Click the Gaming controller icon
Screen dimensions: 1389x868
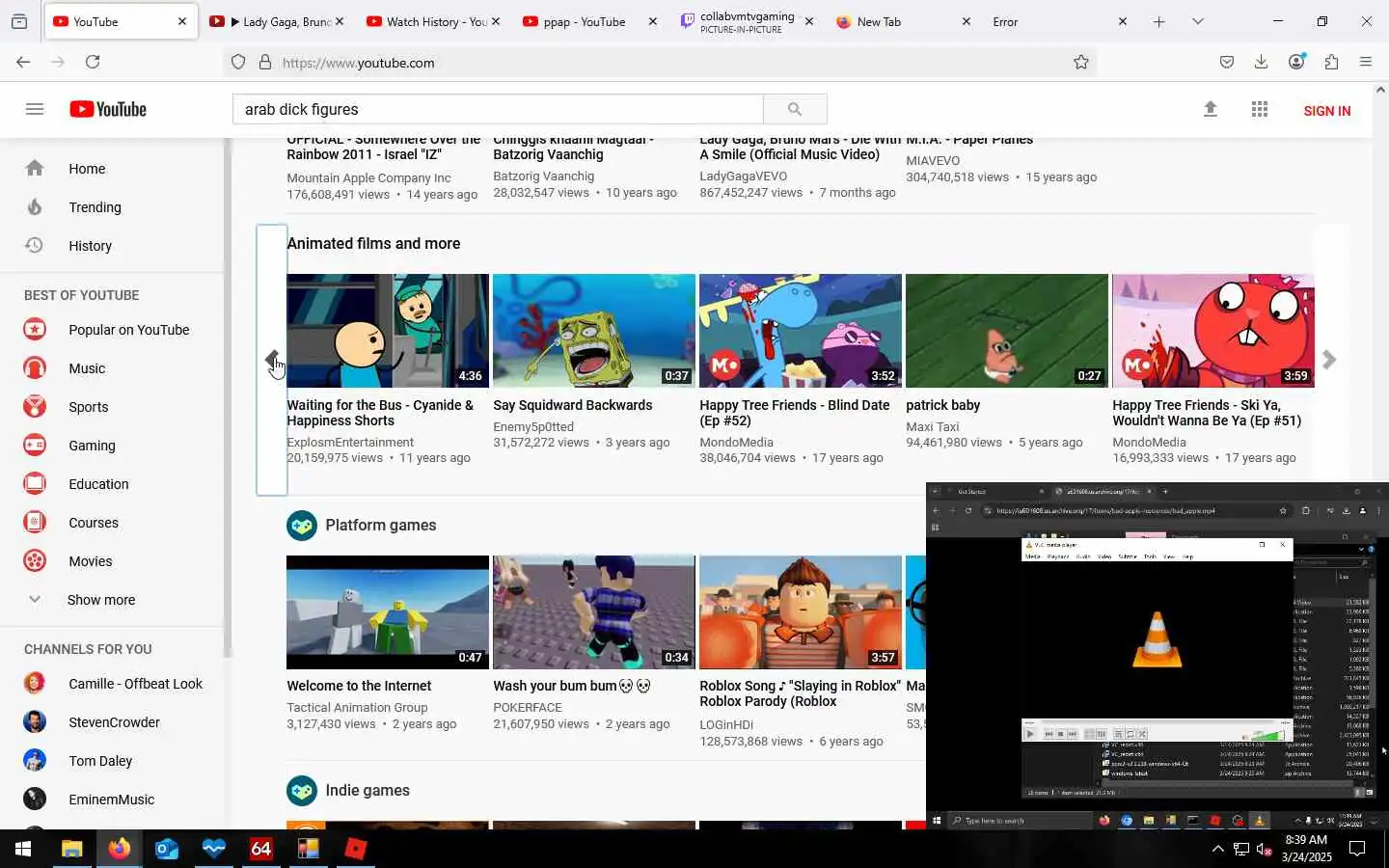coord(35,446)
